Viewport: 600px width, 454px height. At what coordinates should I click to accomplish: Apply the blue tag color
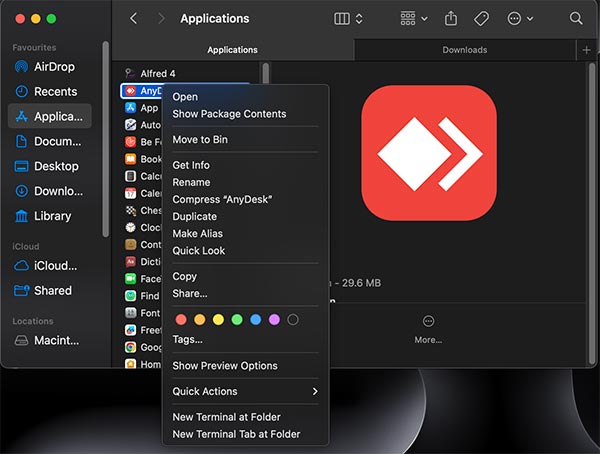click(256, 320)
